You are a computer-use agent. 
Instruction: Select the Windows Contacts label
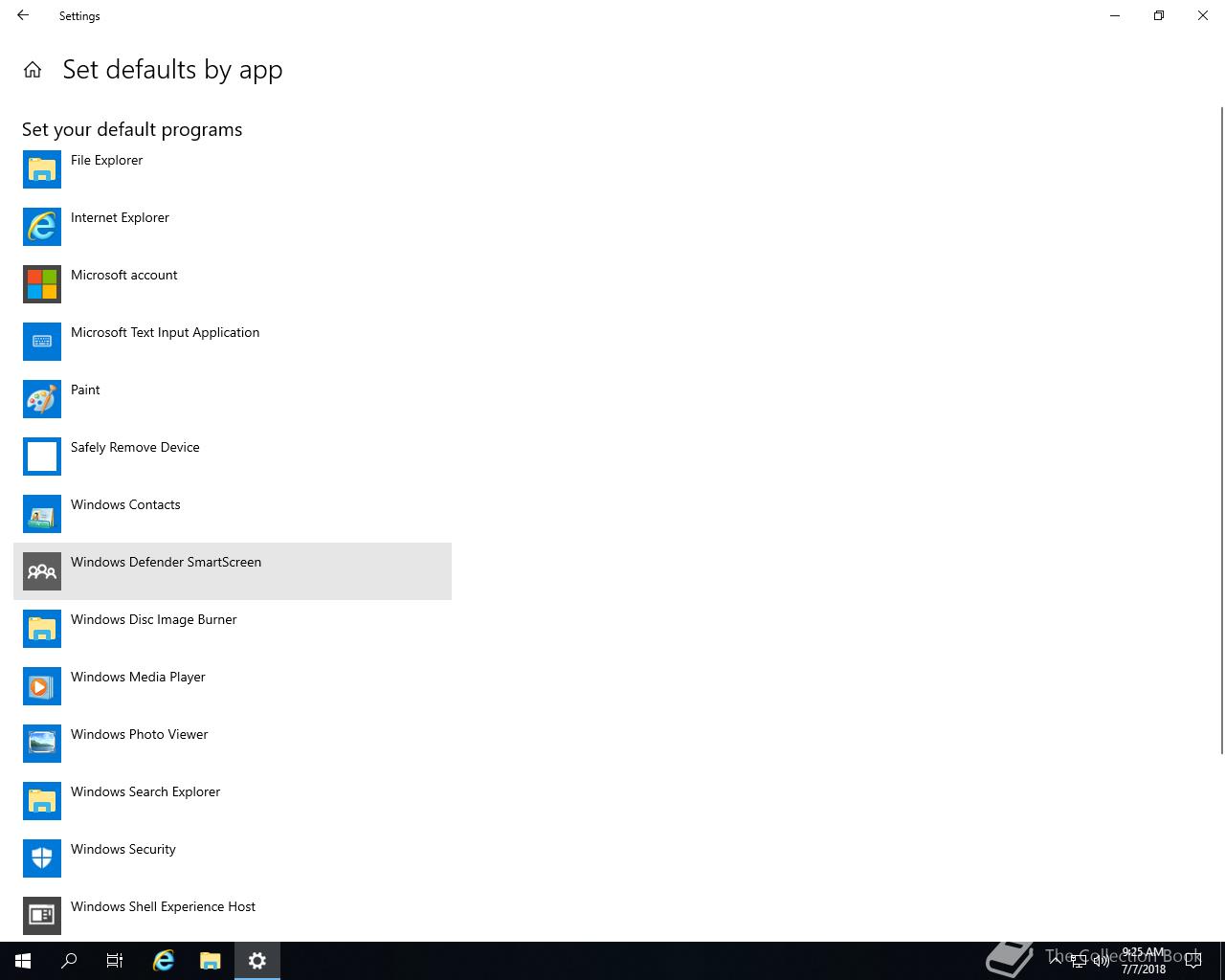coord(125,504)
